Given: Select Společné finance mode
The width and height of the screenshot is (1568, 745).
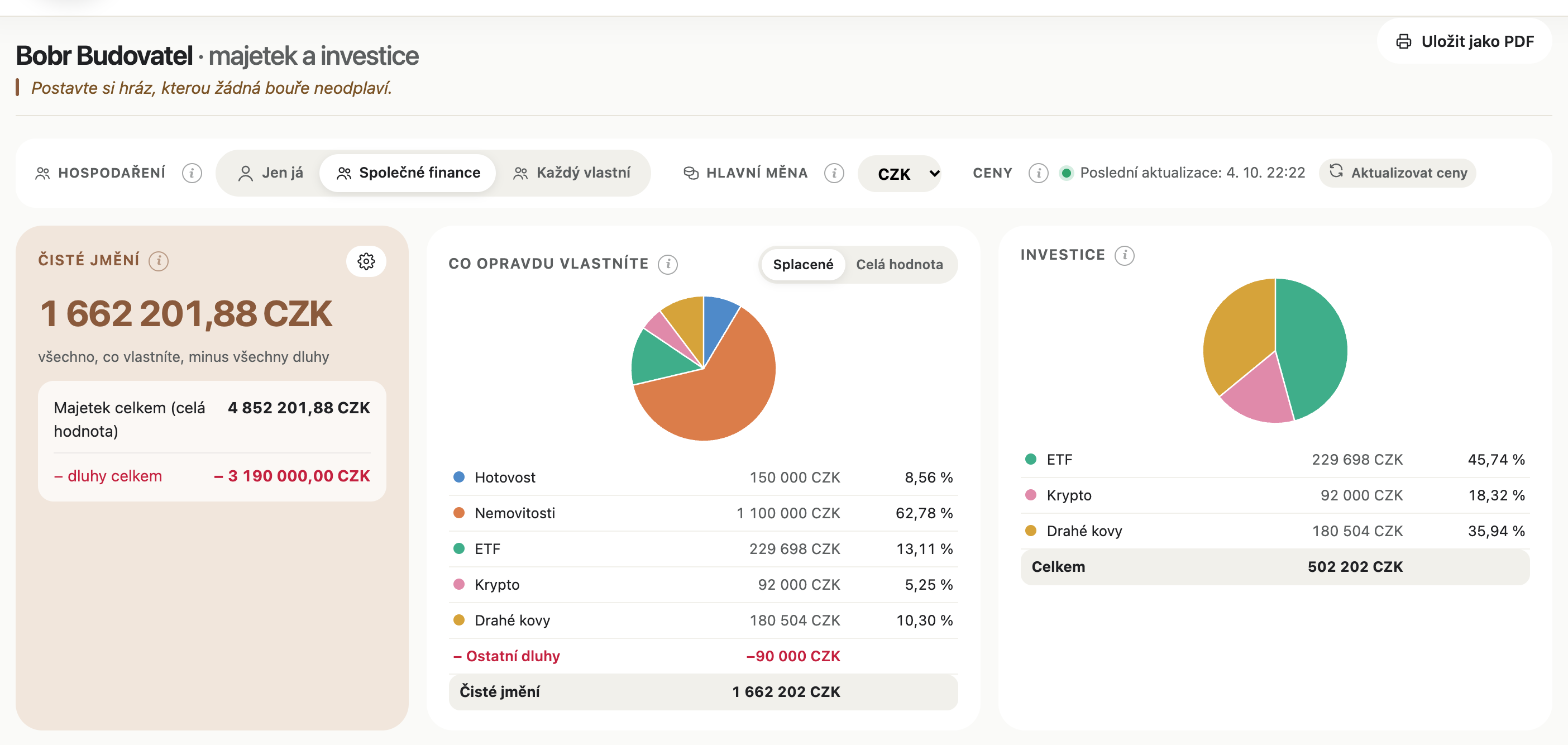Looking at the screenshot, I should 408,173.
